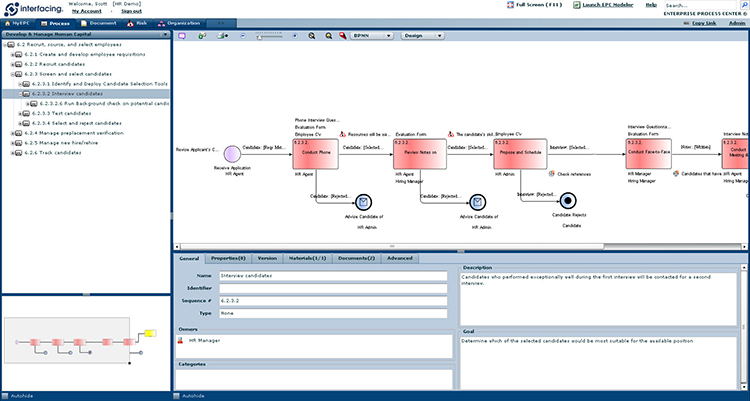This screenshot has width=750, height=401.
Task: Toggle the details panel Autohide checkbox
Action: [176, 396]
